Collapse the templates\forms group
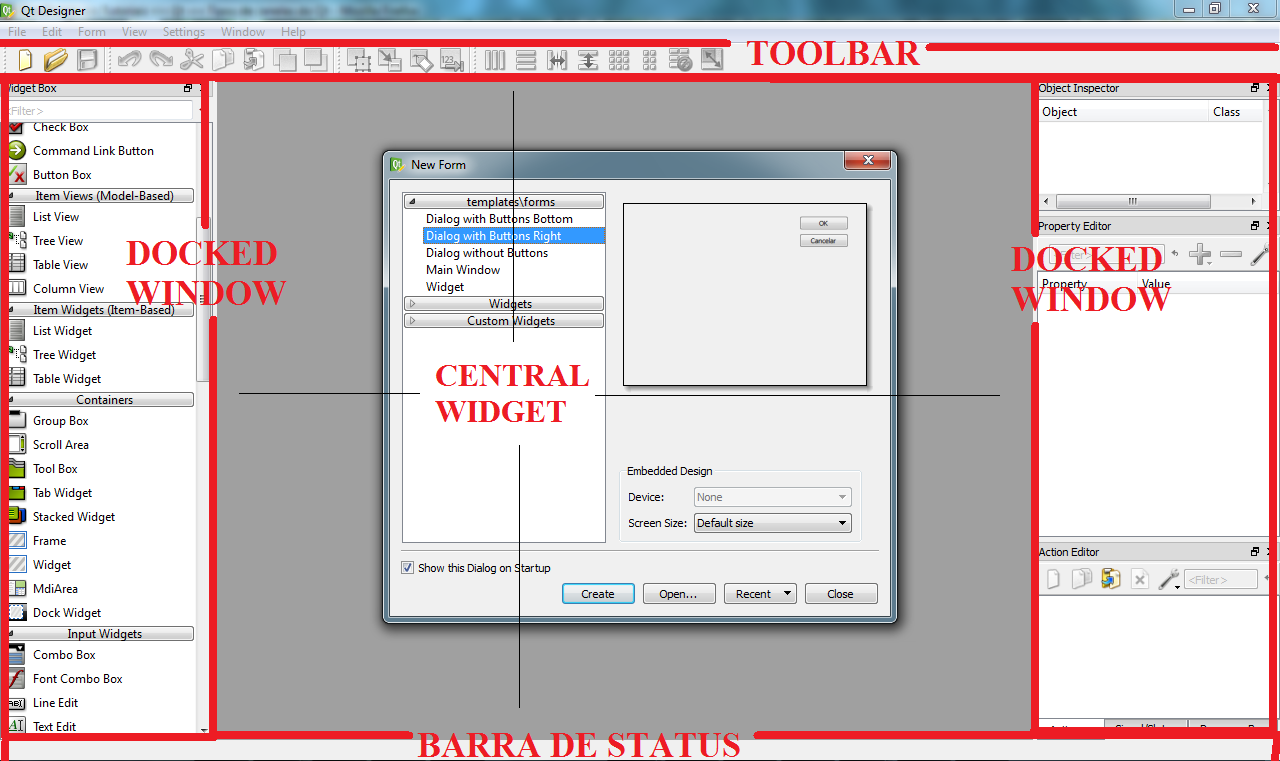Viewport: 1280px width, 761px height. [412, 202]
